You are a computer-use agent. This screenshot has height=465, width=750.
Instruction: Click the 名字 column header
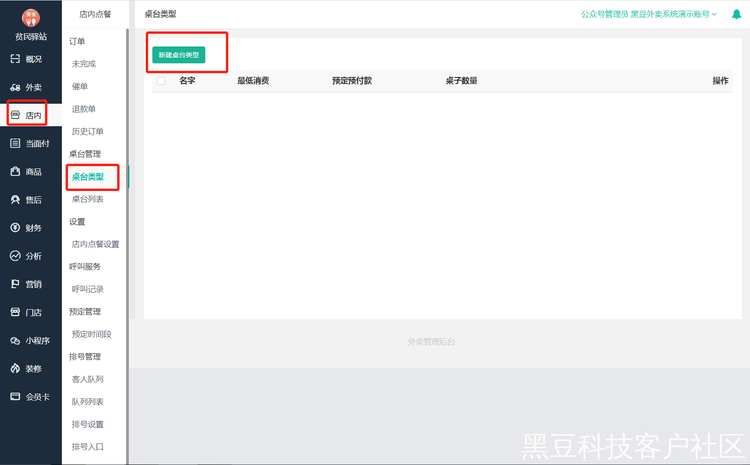[x=187, y=80]
